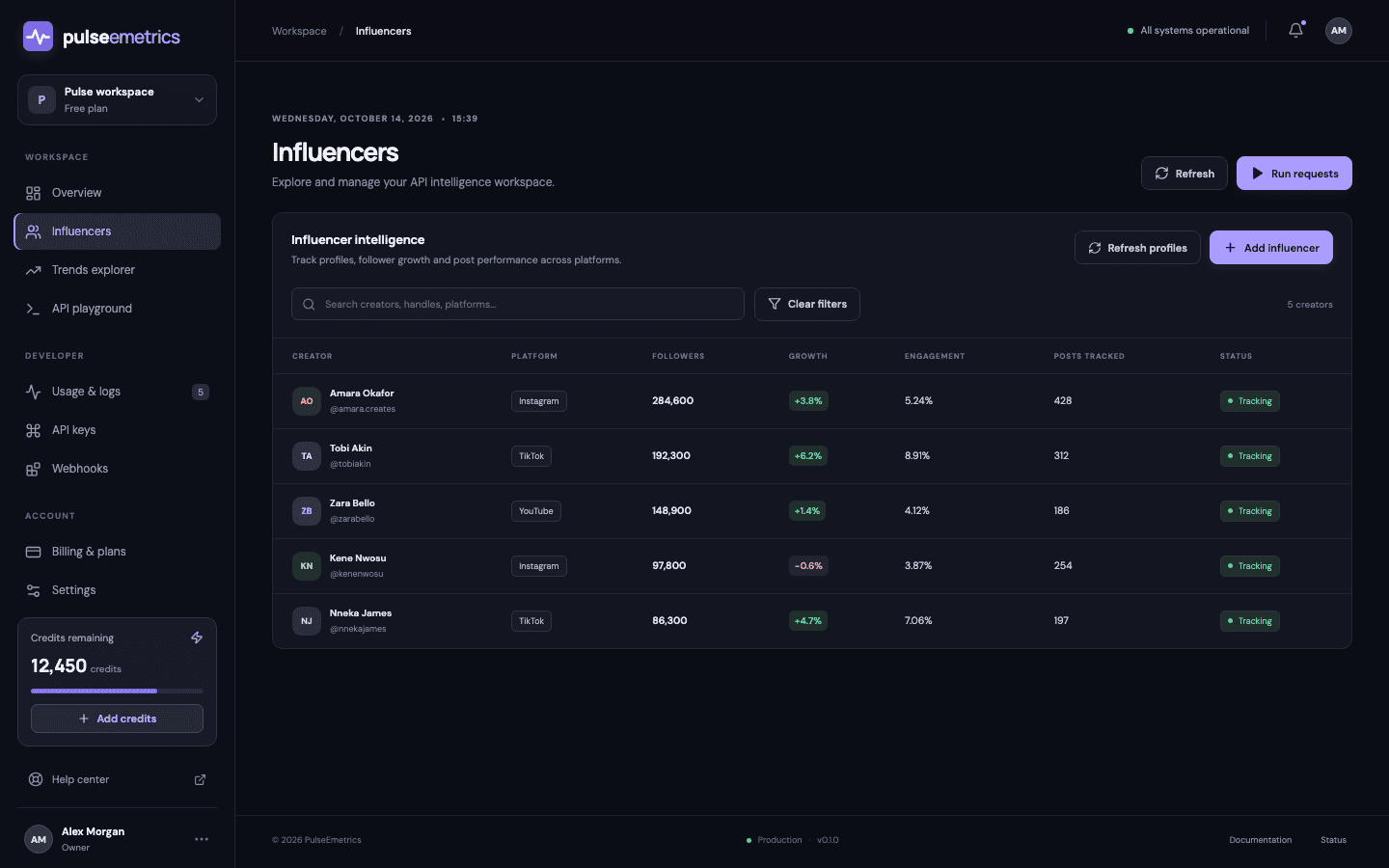1389x868 pixels.
Task: Open Billing & plans
Action: tap(117, 552)
